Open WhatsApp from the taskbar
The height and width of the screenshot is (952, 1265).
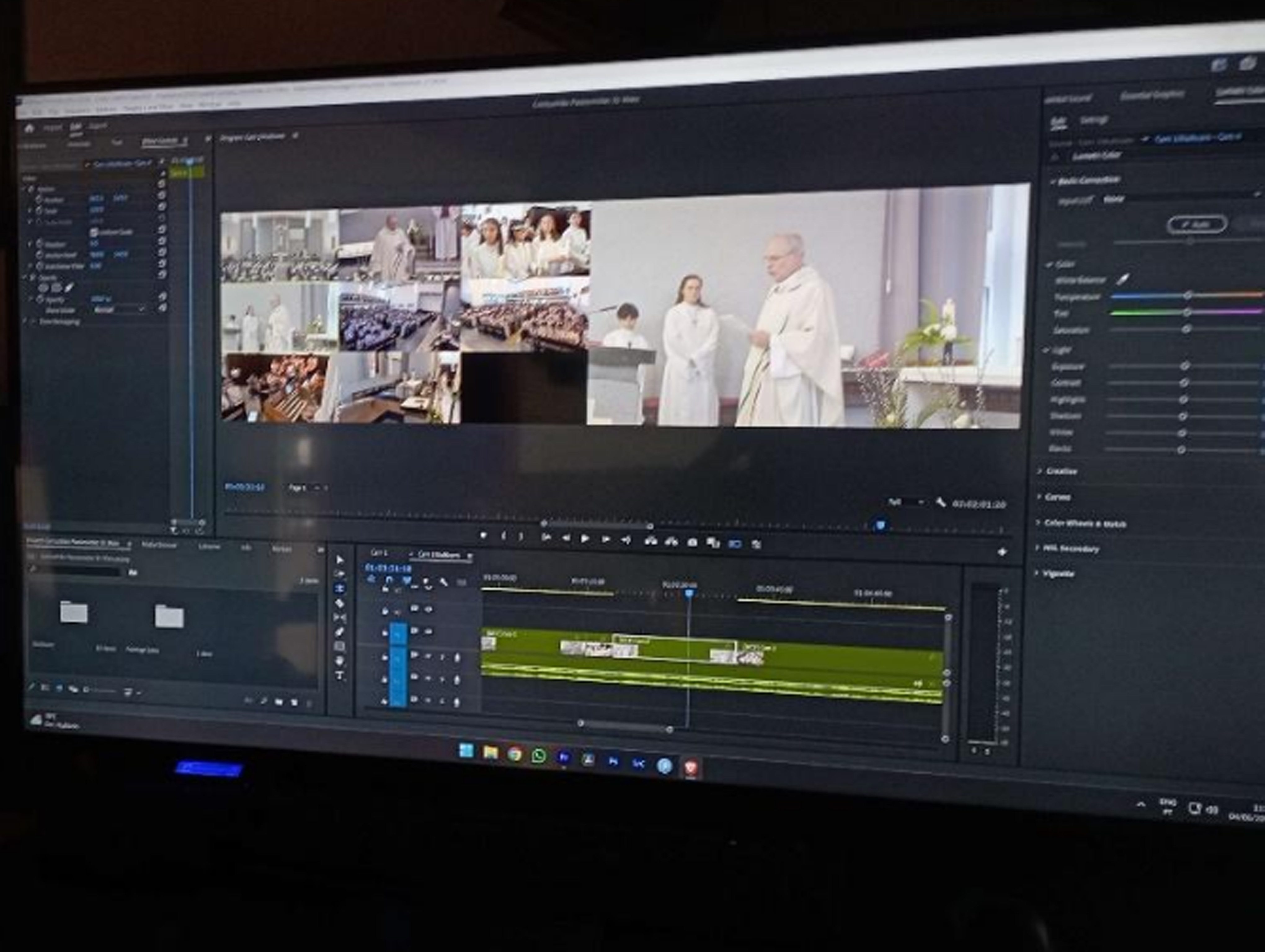(x=539, y=756)
